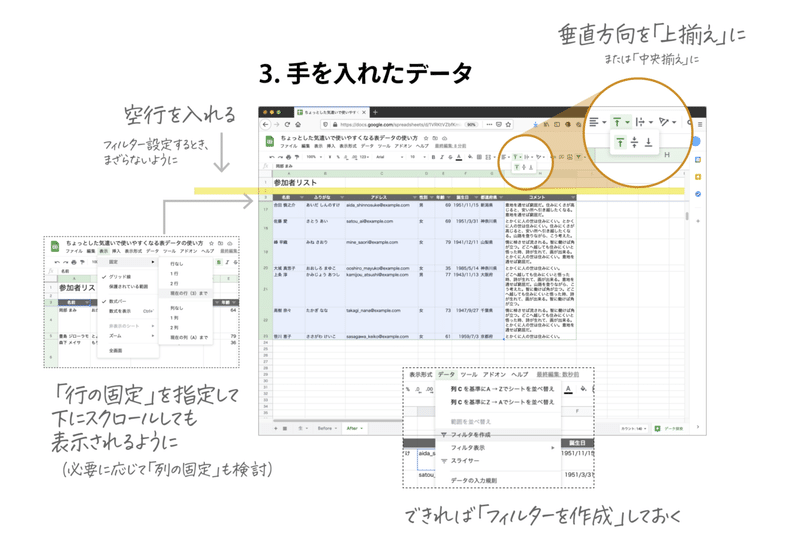Screen dimensions: 800x558
Task: Choose middle align icon in magnified circle popup
Action: pos(634,142)
